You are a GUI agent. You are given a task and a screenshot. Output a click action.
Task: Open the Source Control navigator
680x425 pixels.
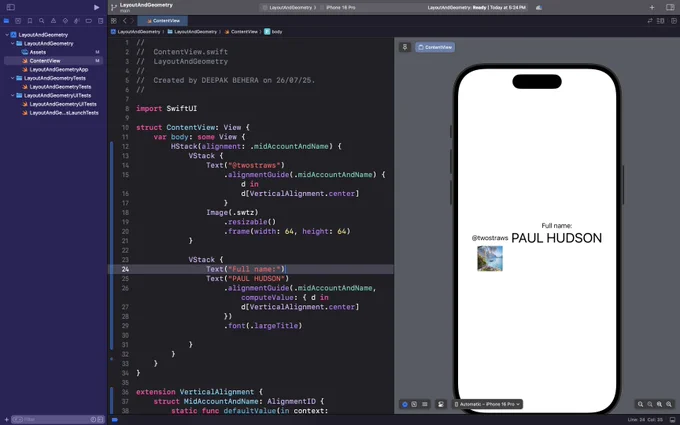(18, 21)
